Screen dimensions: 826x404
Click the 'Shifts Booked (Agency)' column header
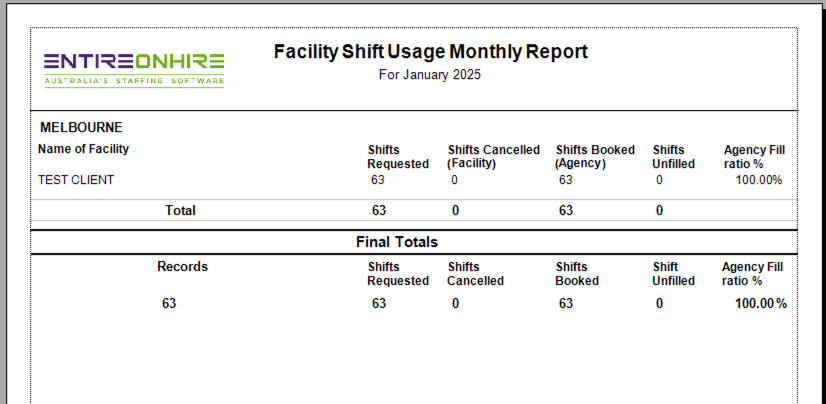595,156
